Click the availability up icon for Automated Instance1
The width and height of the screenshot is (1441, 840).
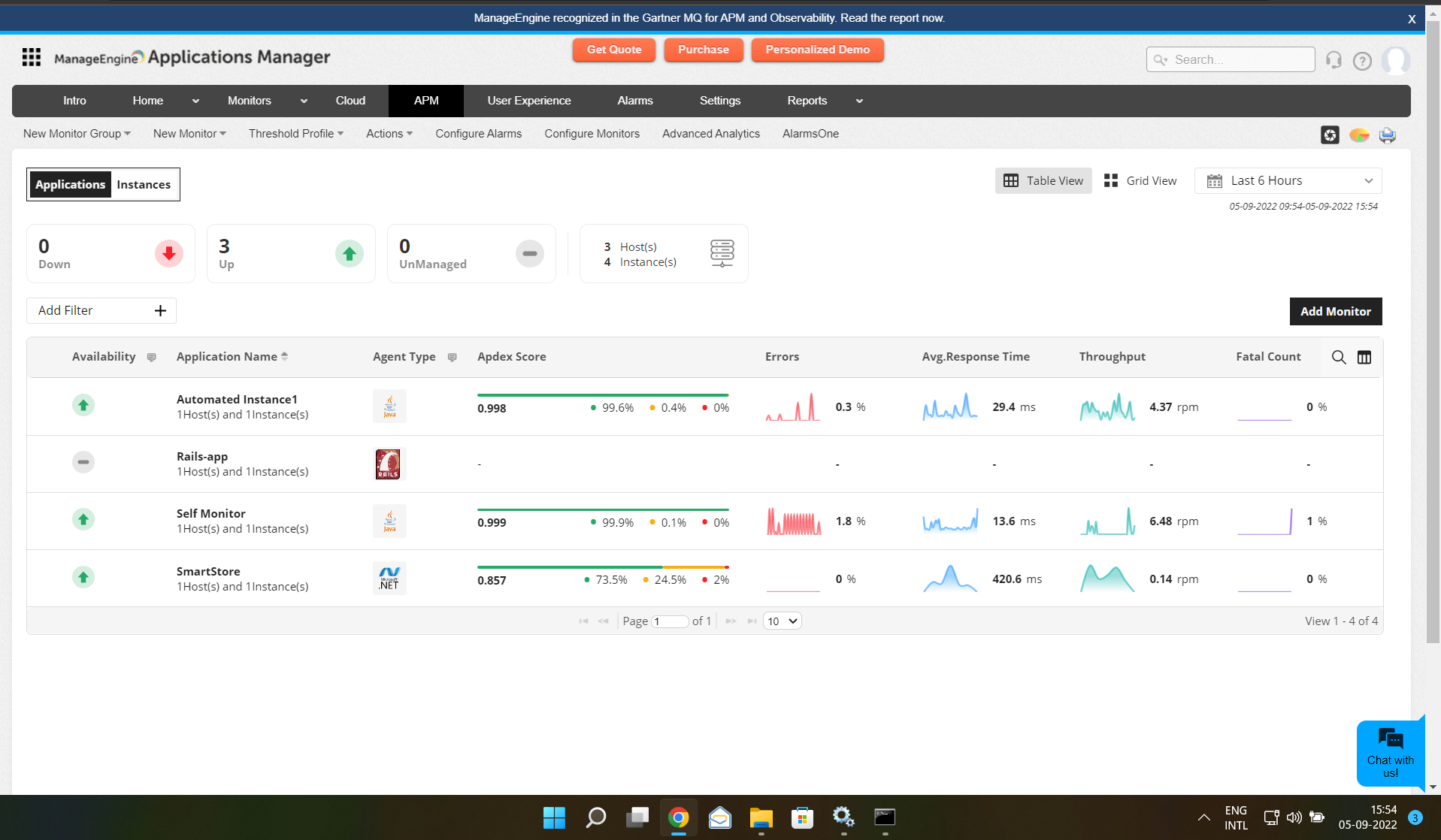point(83,406)
